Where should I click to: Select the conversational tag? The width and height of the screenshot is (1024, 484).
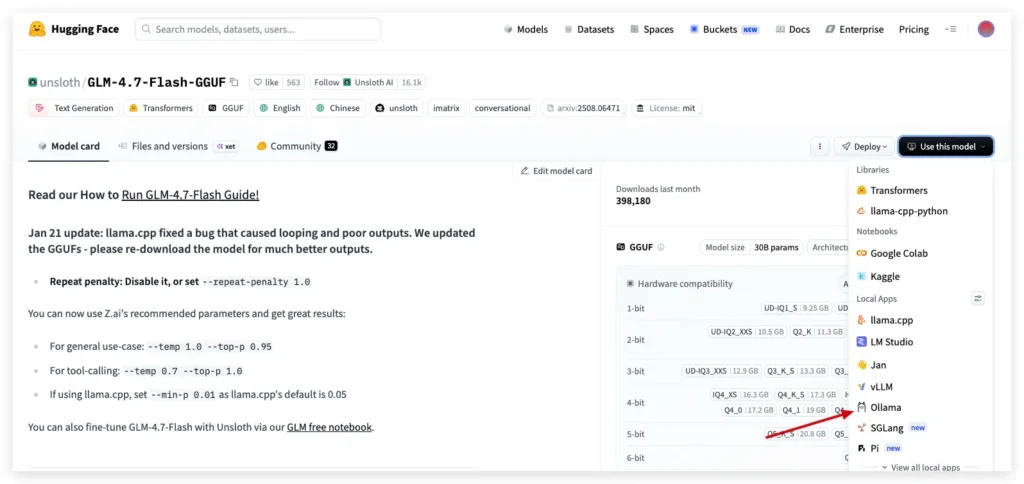(x=502, y=108)
